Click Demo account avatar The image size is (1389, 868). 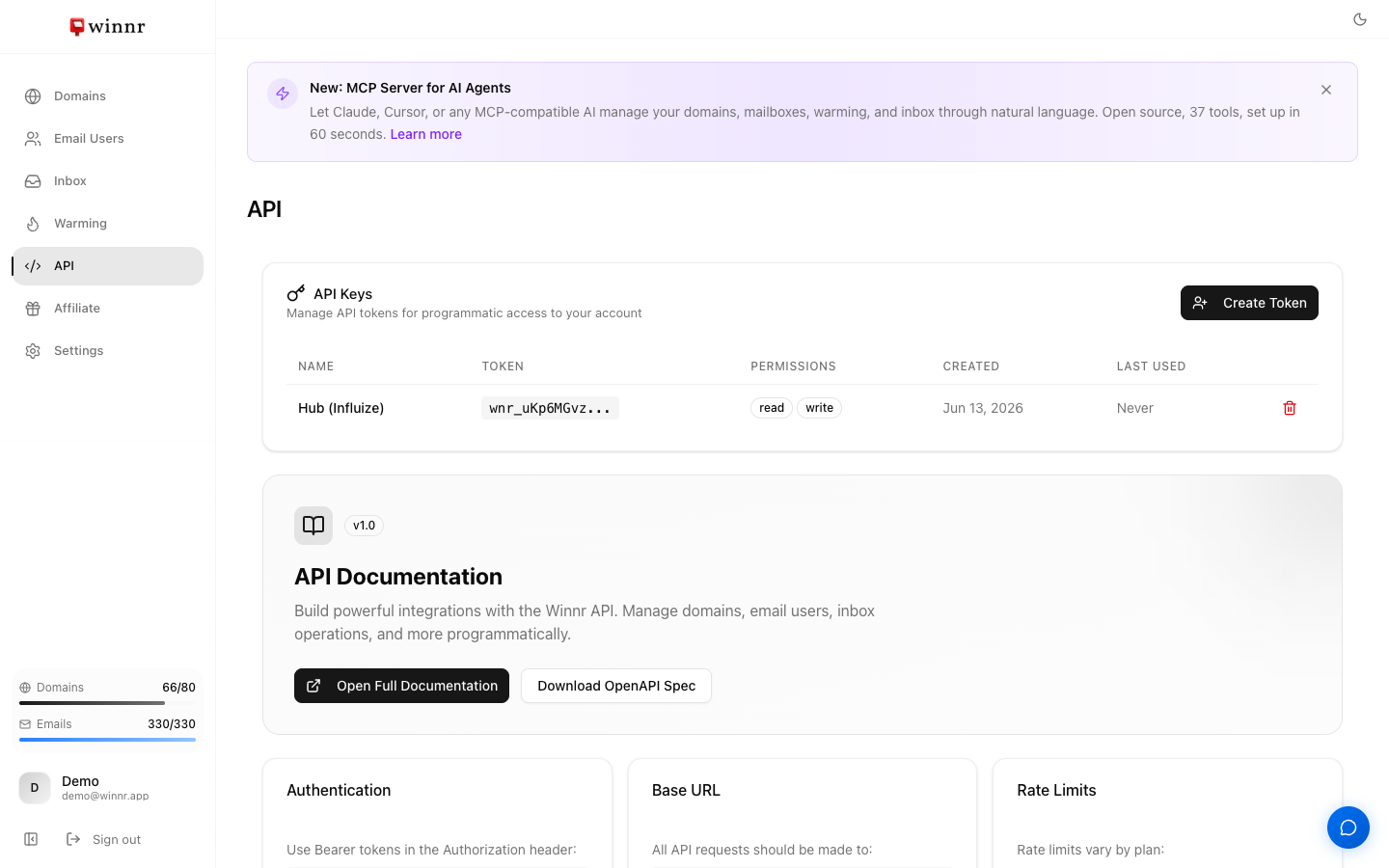click(35, 788)
